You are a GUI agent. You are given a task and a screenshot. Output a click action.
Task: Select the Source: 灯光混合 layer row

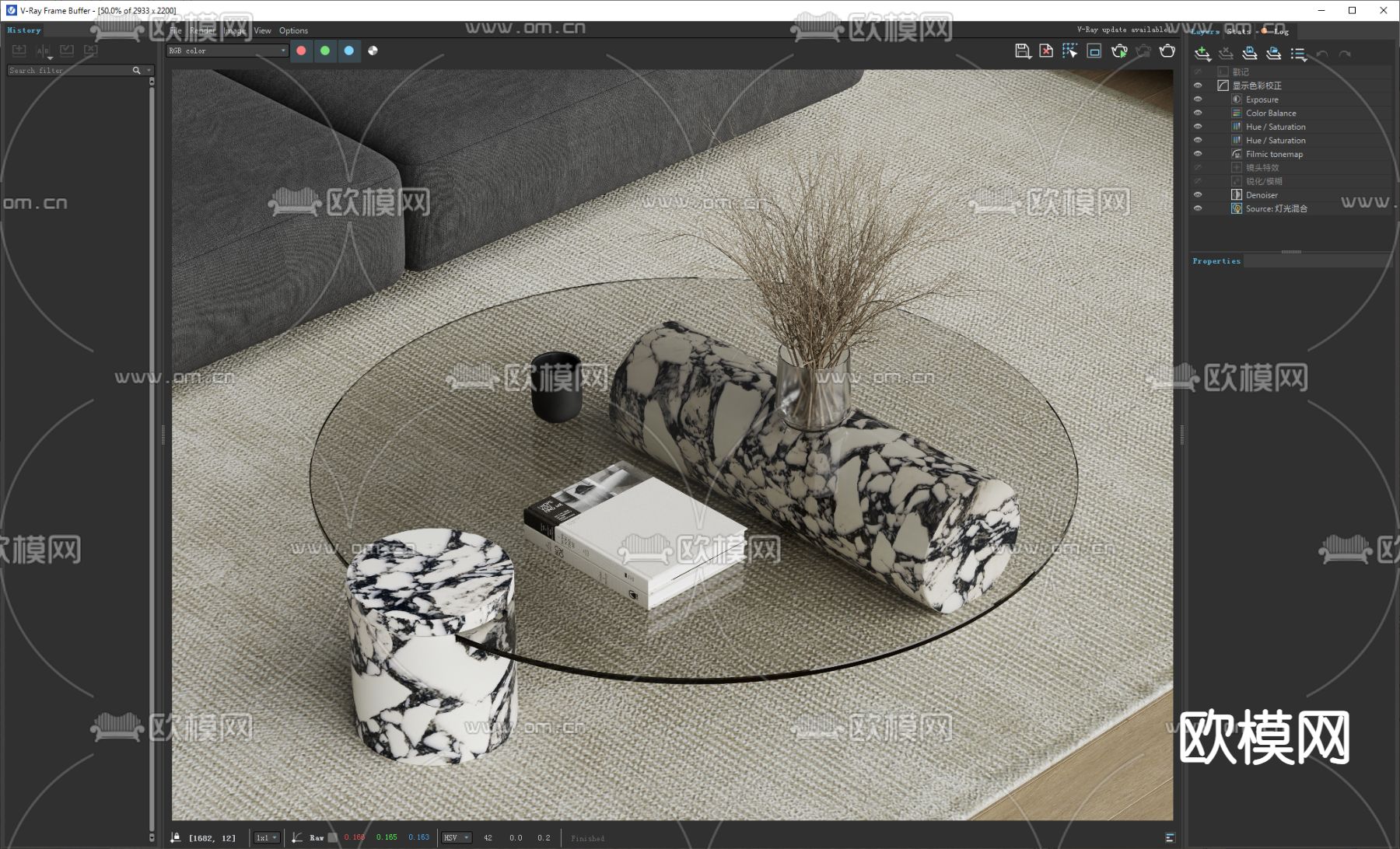pos(1290,208)
